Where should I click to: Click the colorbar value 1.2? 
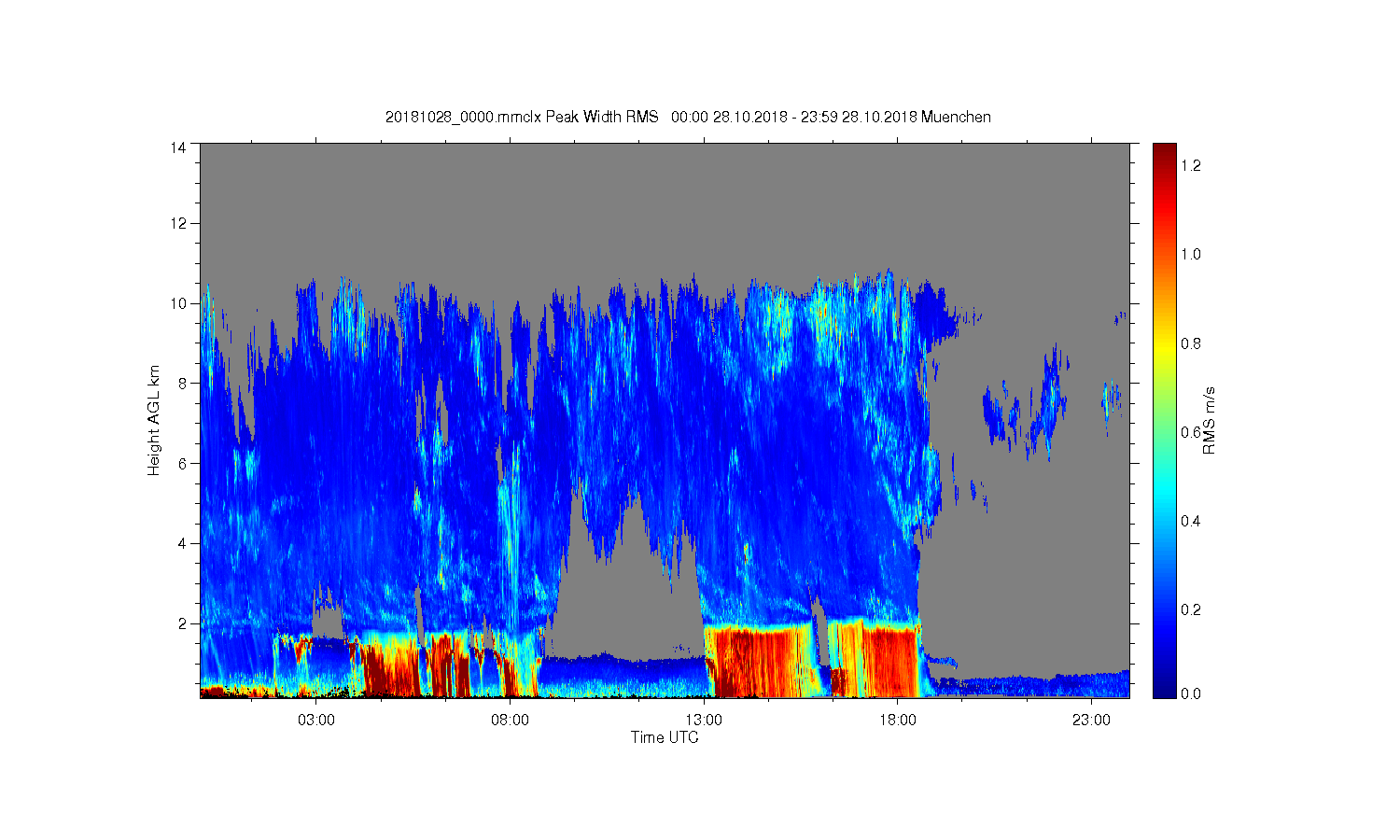coord(1190,165)
